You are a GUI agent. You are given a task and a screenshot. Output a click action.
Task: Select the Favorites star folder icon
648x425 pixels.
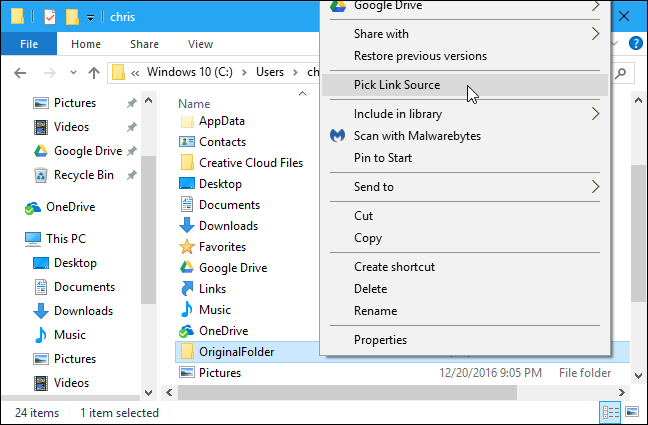click(x=186, y=247)
